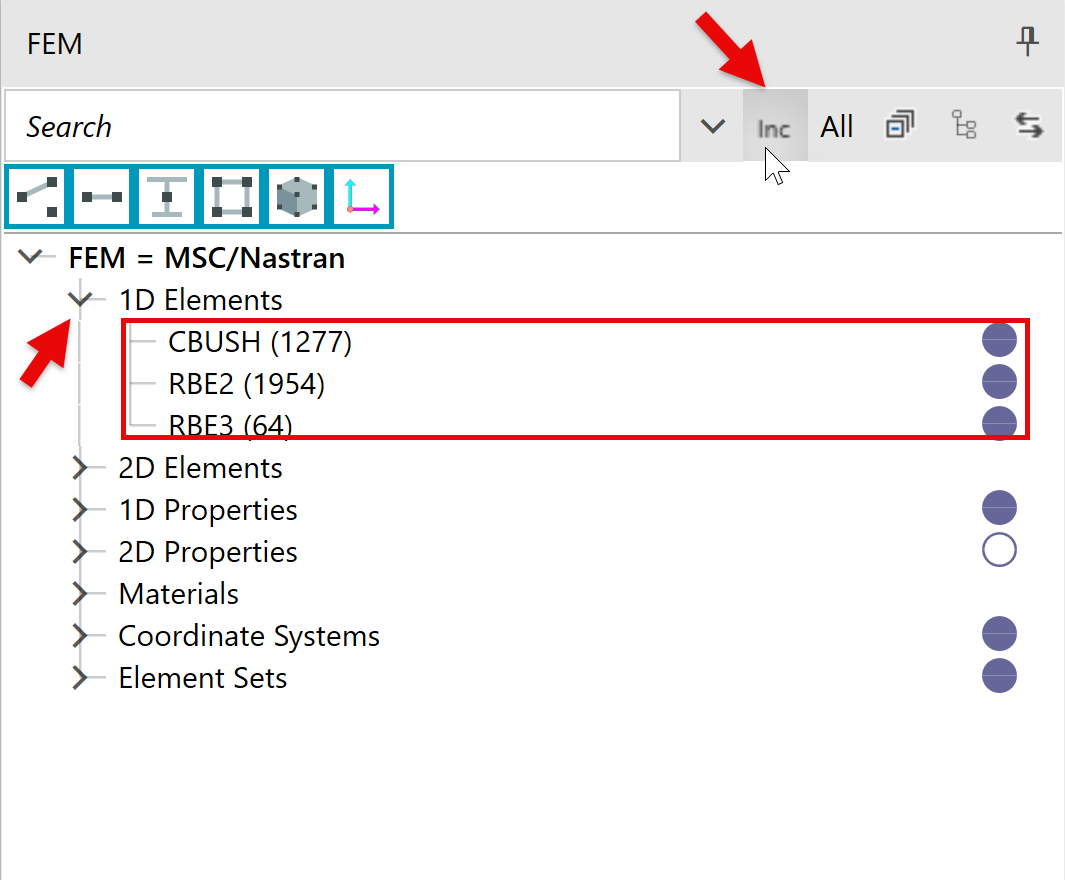Expand the Coordinate Systems node

(79, 636)
